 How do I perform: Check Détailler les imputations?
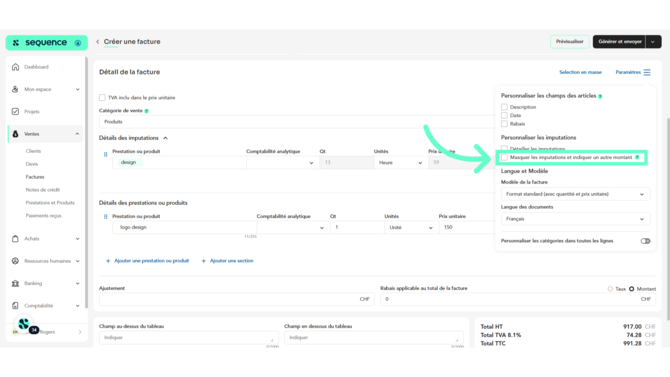pos(504,148)
